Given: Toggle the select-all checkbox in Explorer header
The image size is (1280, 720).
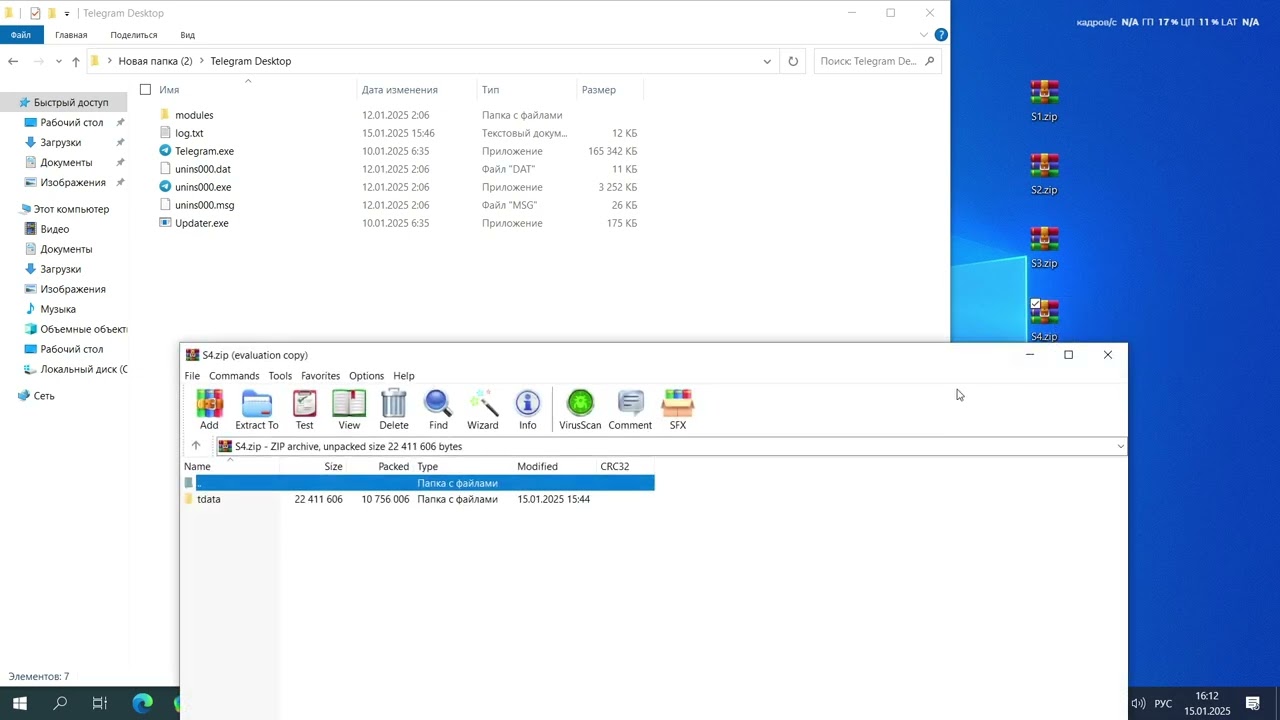Looking at the screenshot, I should click(145, 90).
